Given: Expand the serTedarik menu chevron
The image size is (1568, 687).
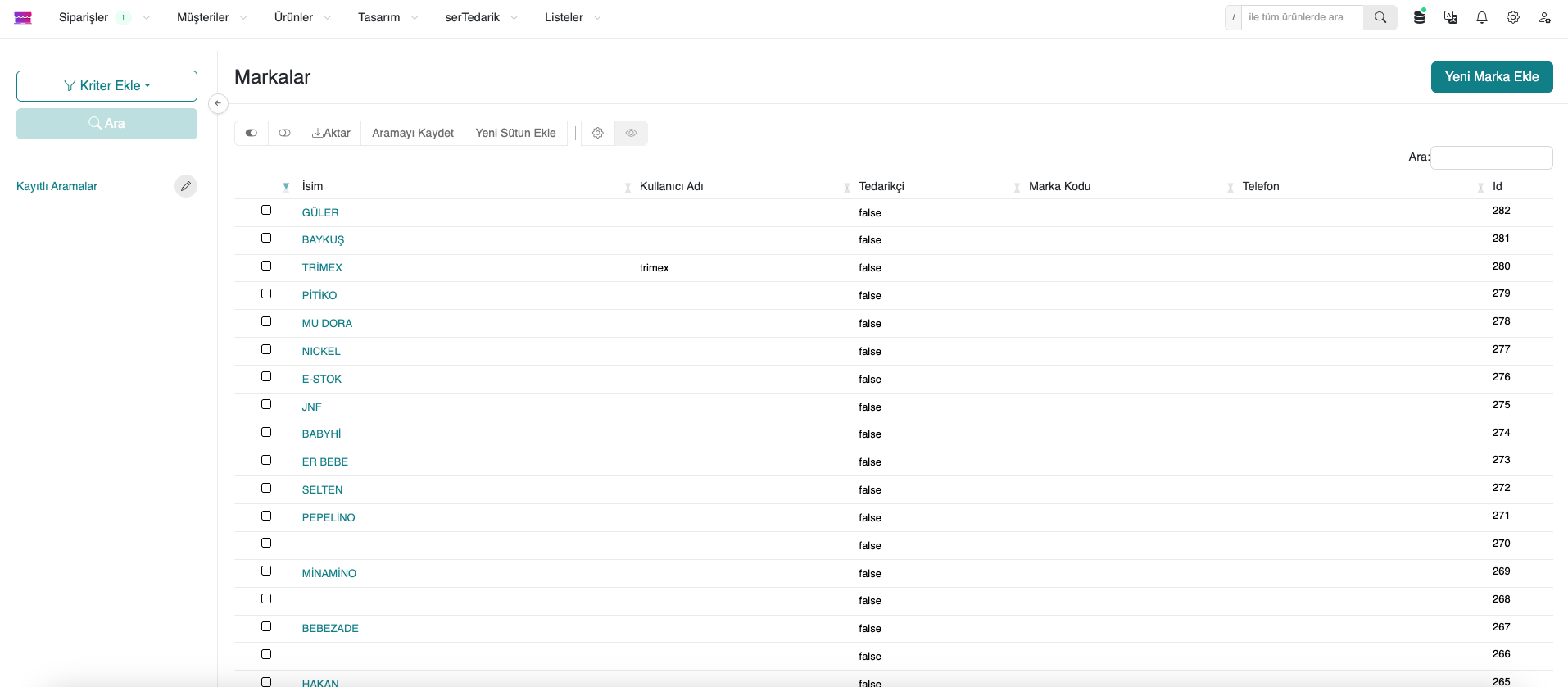Looking at the screenshot, I should tap(514, 17).
